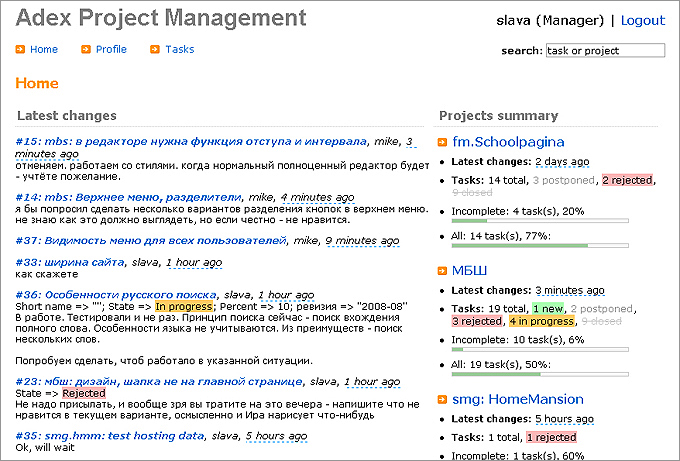
Task: Click the МБШ All 50% progress bar
Action: click(540, 374)
